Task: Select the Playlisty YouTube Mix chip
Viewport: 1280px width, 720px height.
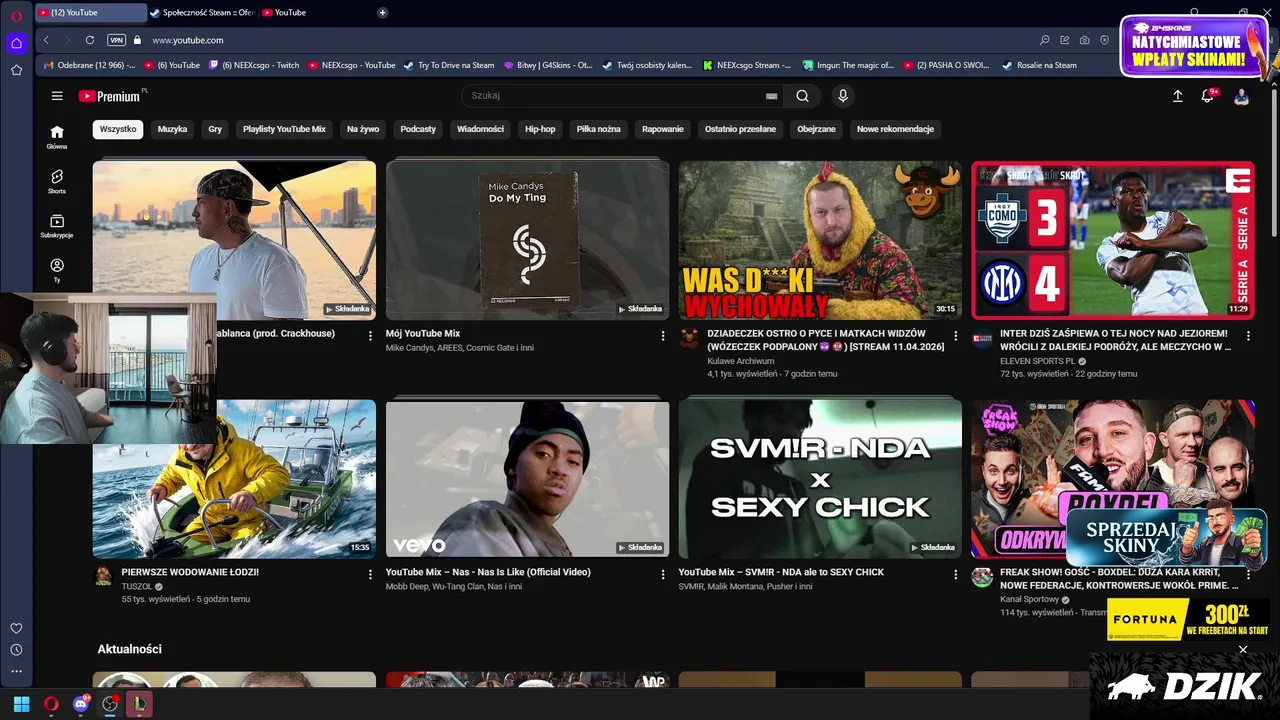Action: click(x=284, y=129)
